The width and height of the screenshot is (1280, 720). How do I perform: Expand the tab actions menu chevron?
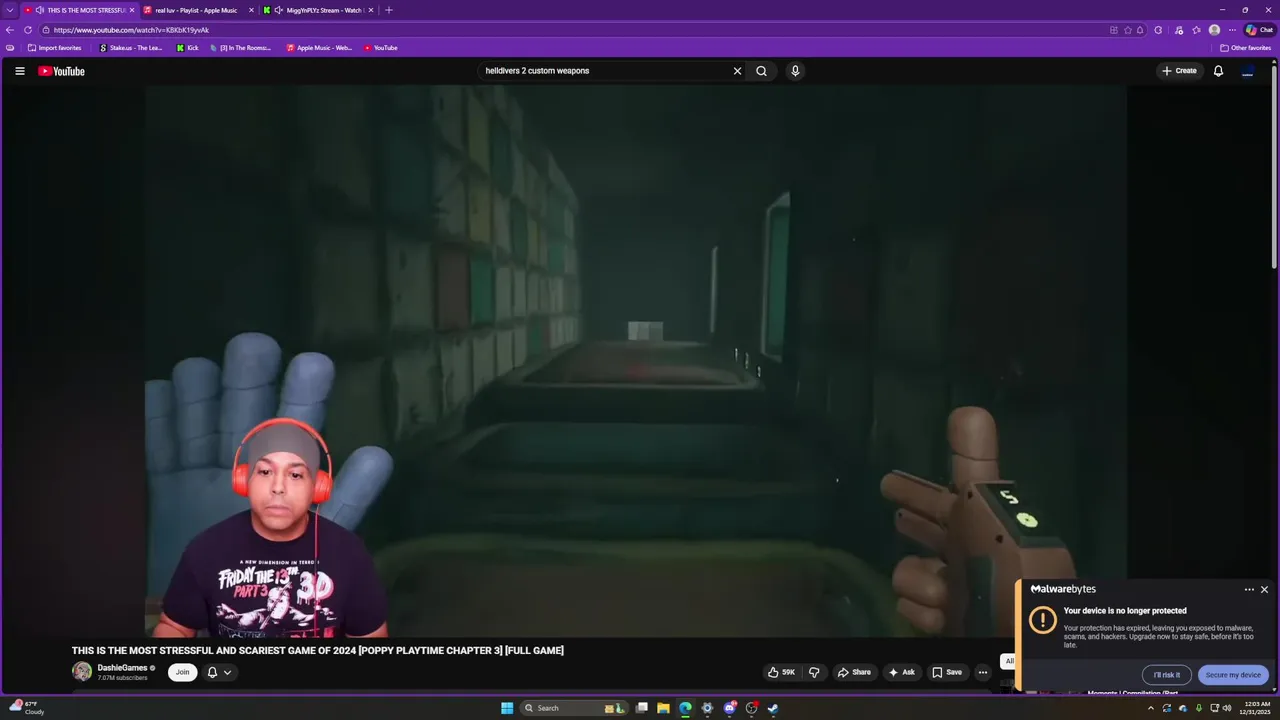tap(9, 10)
